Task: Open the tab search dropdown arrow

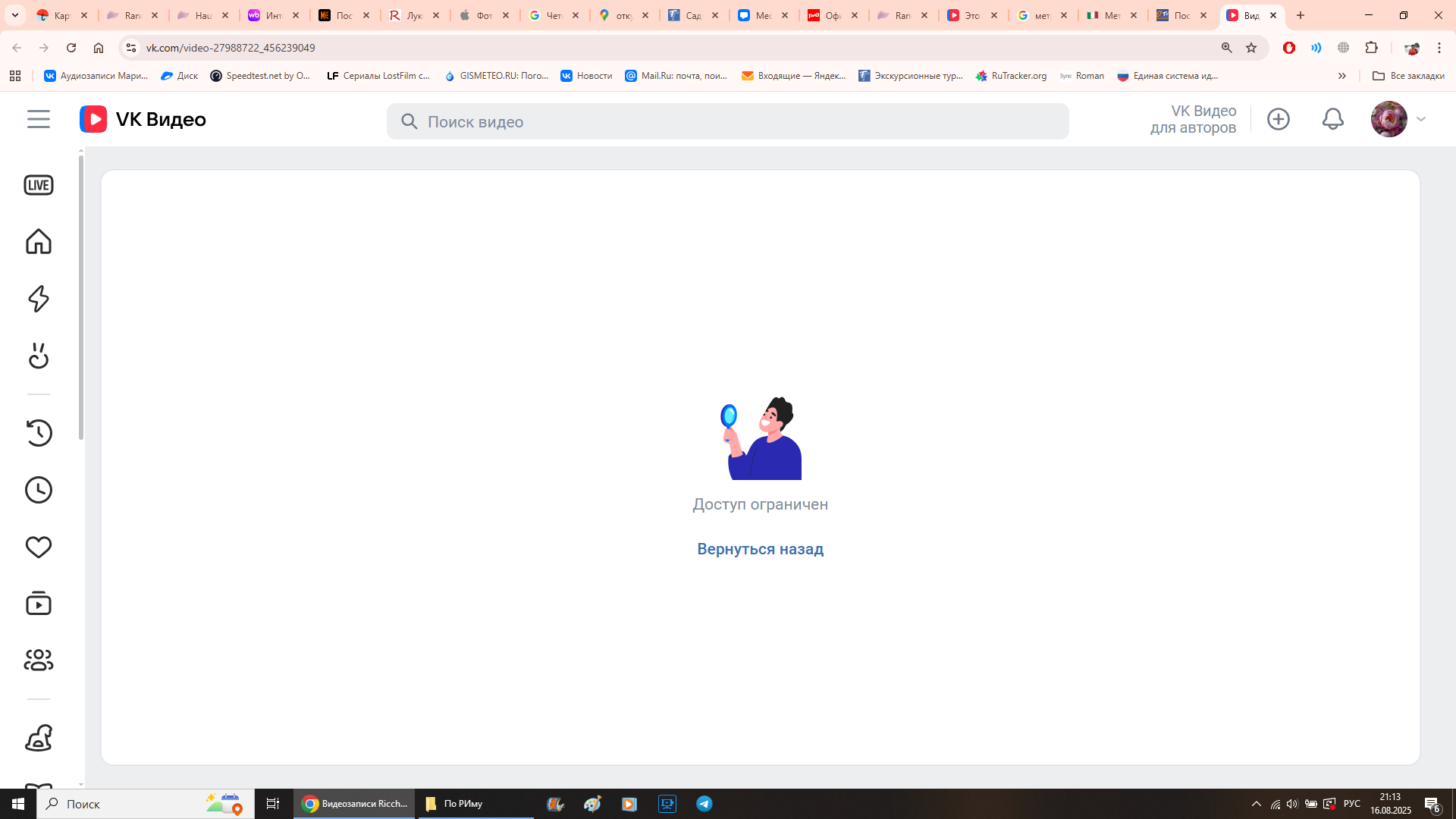Action: click(15, 15)
